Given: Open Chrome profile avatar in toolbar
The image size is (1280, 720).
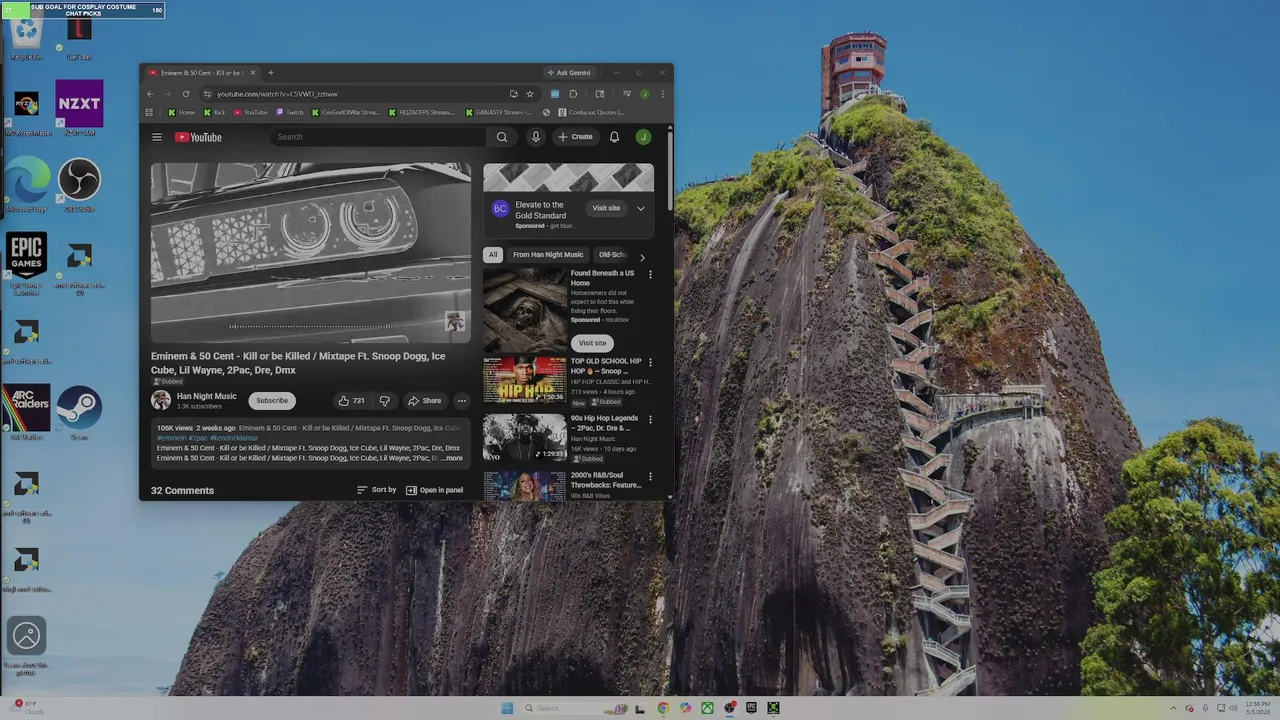Looking at the screenshot, I should [x=645, y=94].
